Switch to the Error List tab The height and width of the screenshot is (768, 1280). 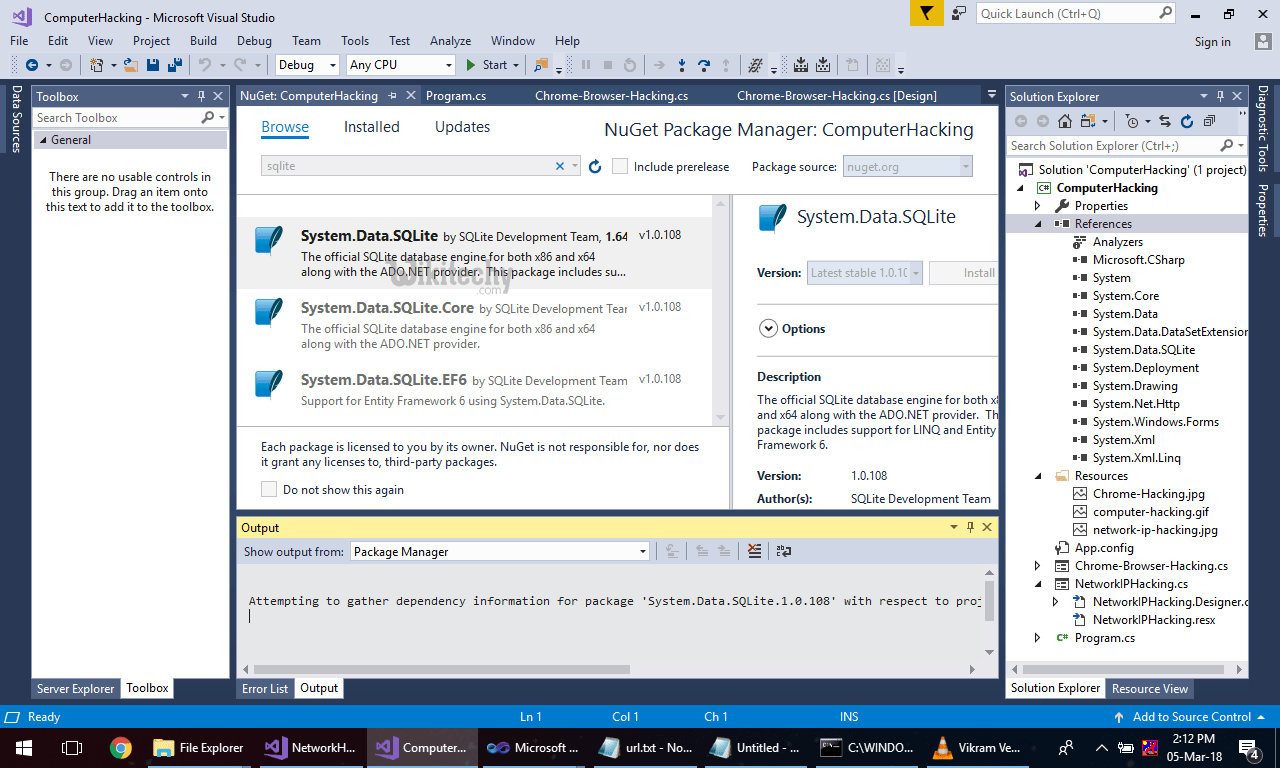coord(265,688)
